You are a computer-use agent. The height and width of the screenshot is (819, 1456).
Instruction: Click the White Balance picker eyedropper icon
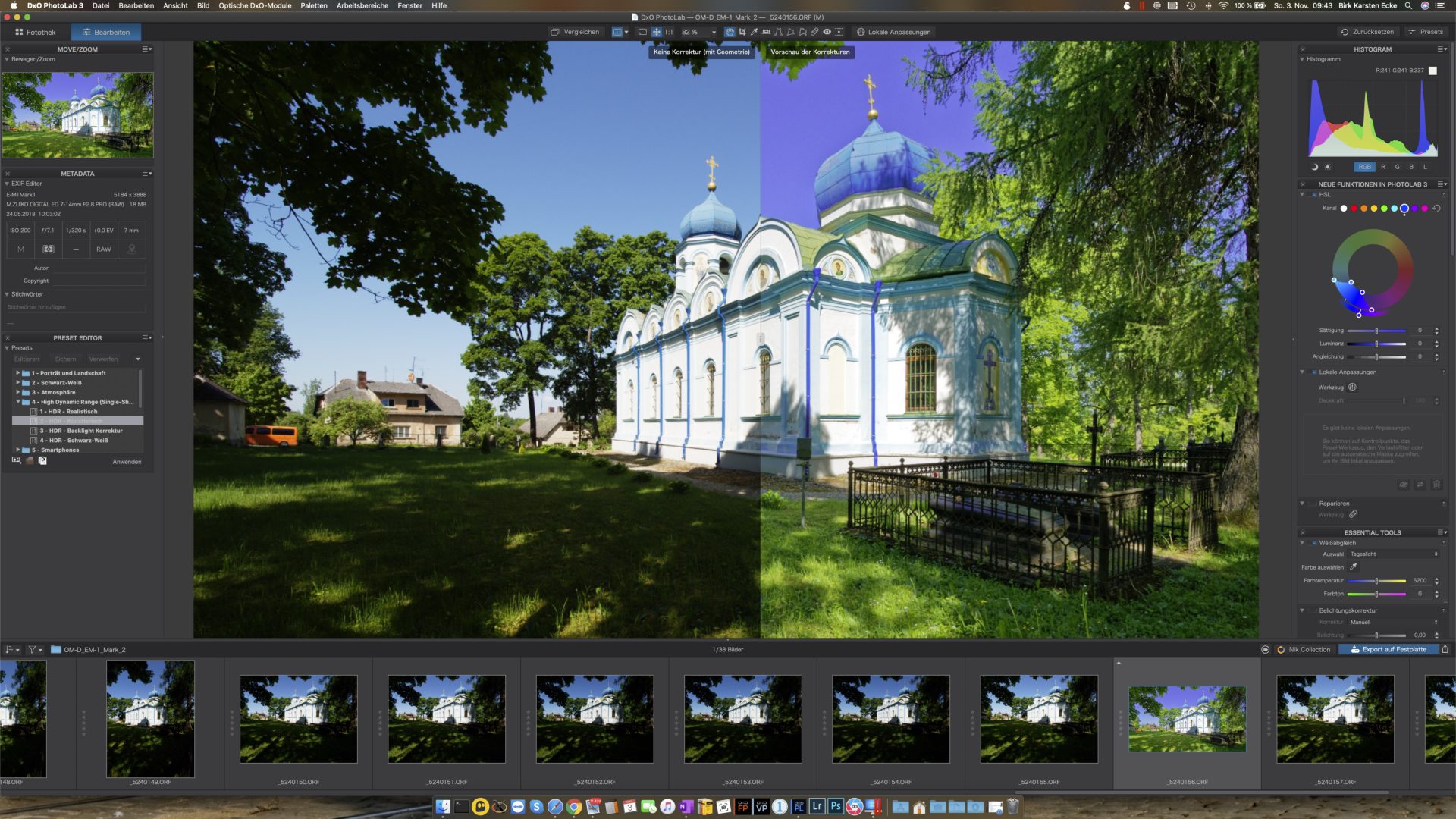(1353, 567)
